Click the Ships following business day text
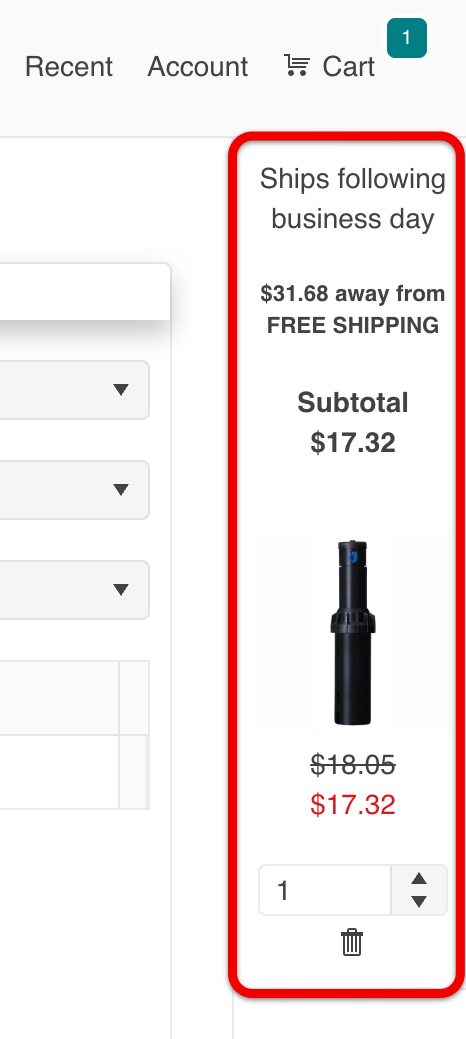This screenshot has width=466, height=1039. 353,199
